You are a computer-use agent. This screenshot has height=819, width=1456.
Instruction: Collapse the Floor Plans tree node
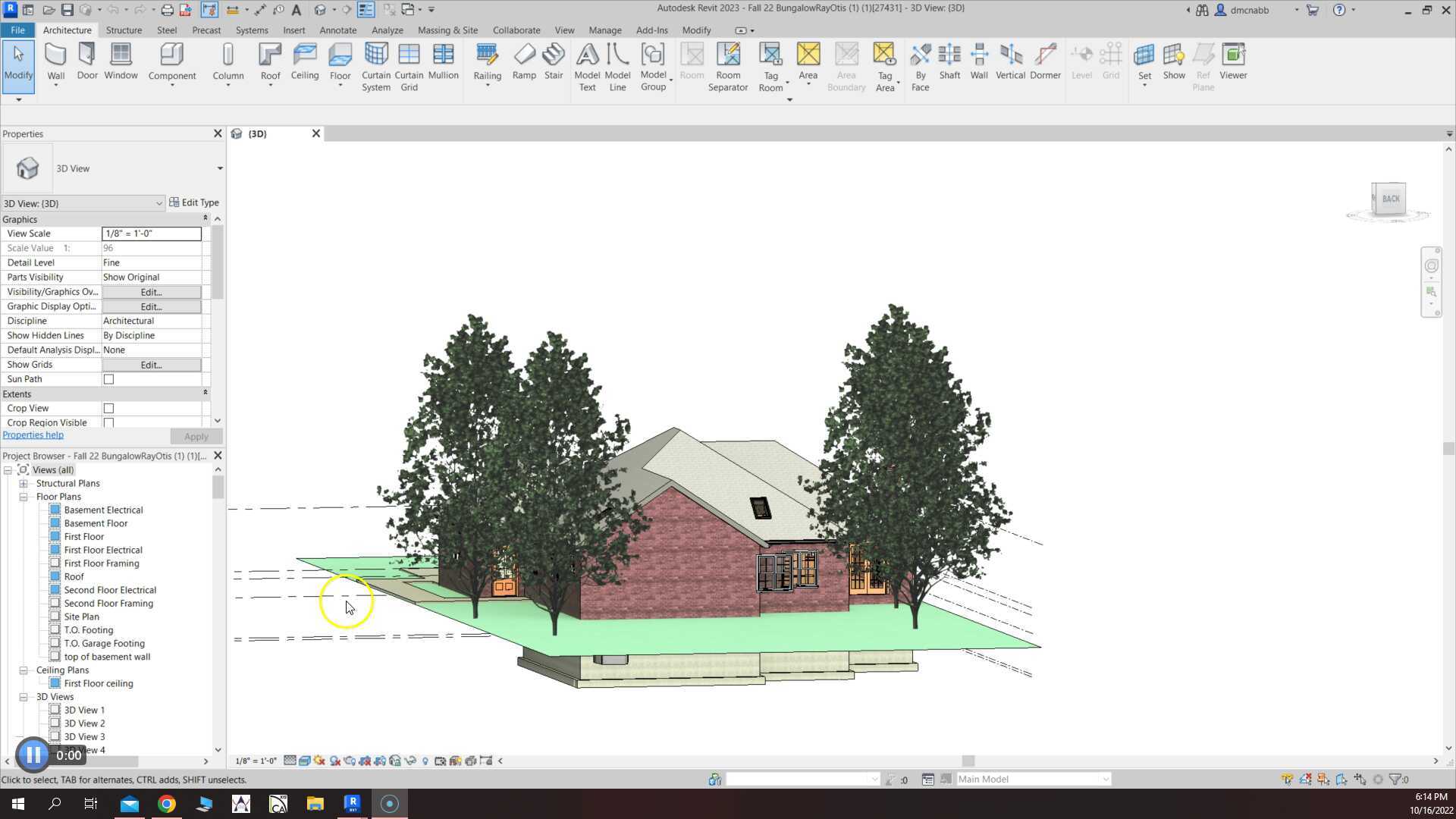click(x=24, y=497)
